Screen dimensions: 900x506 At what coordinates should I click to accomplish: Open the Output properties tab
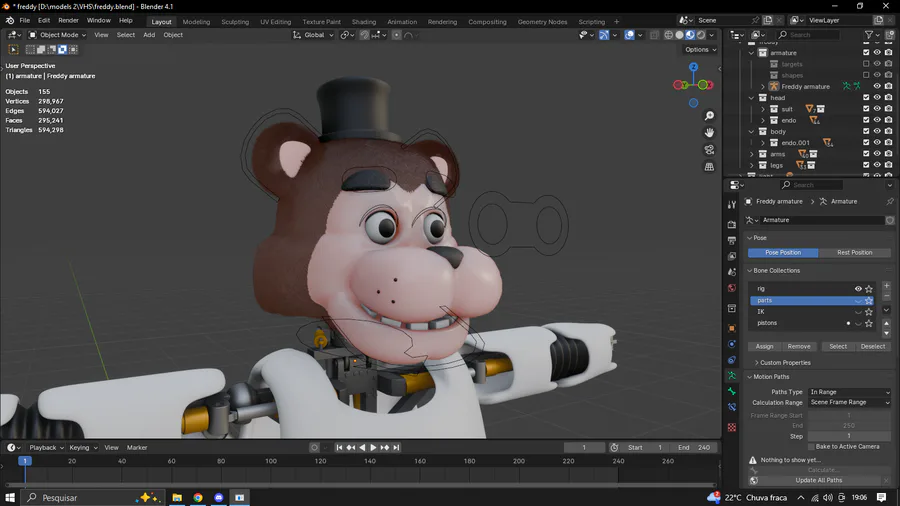732,240
